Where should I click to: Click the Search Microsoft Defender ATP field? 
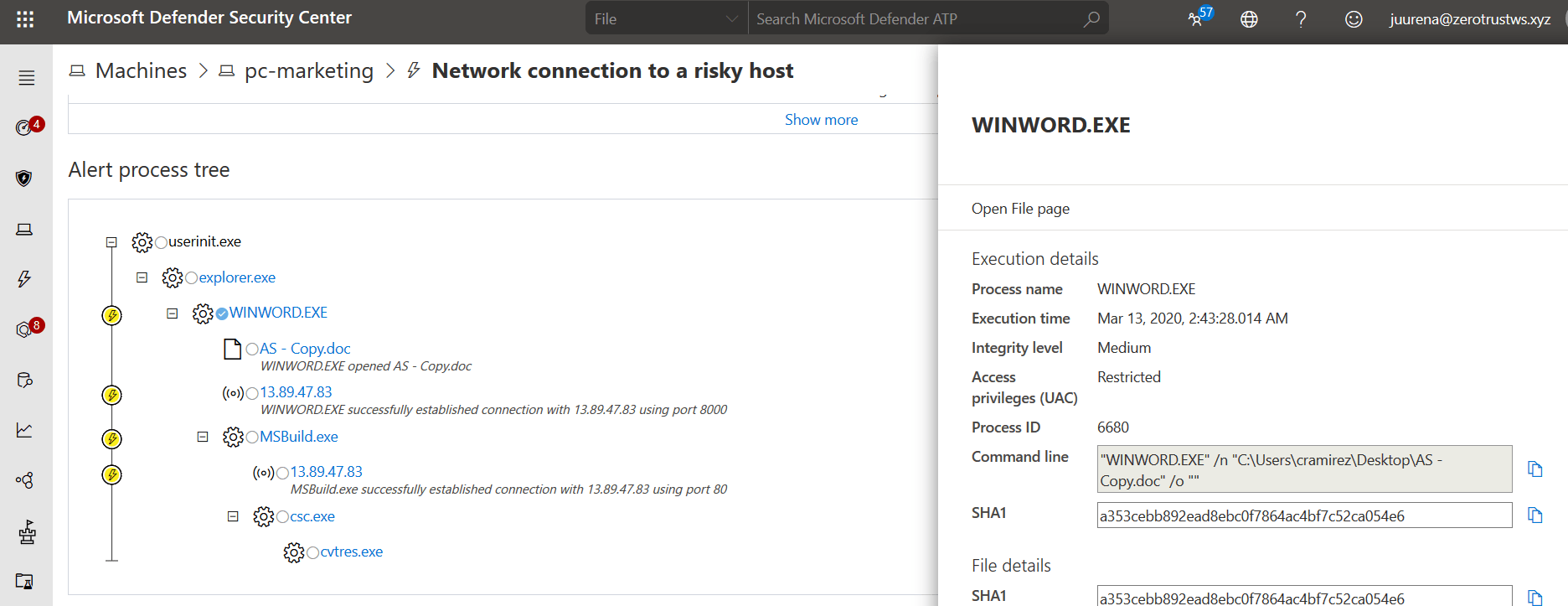(928, 18)
